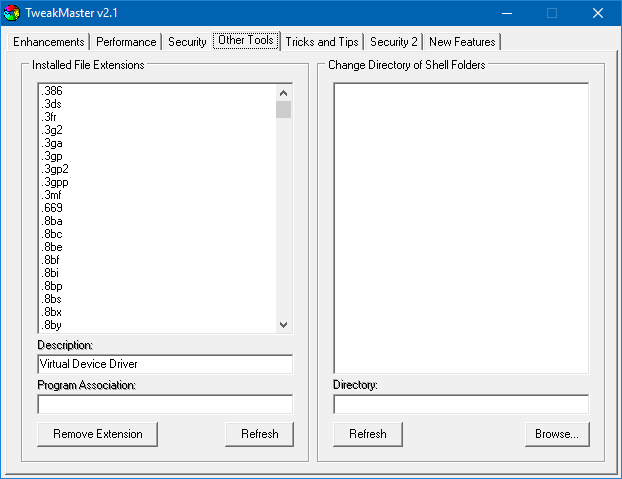Screen dimensions: 622x479
Task: Switch to the Enhancements tab
Action: pos(48,42)
